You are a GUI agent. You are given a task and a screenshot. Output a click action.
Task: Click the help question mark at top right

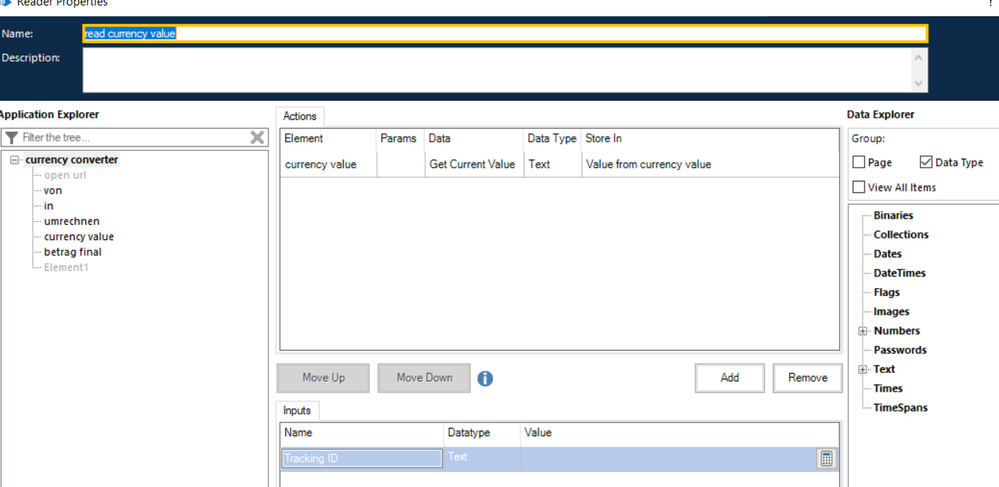[x=990, y=5]
